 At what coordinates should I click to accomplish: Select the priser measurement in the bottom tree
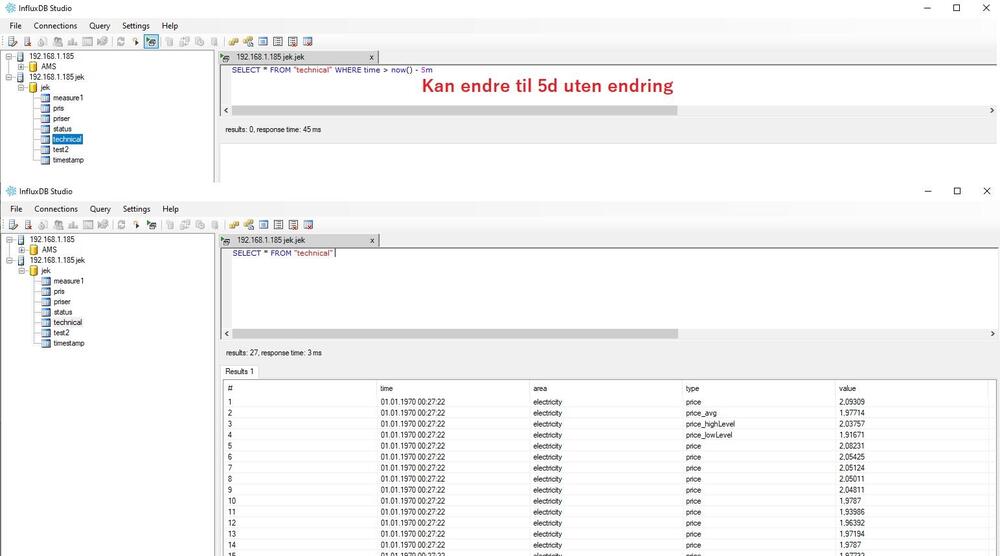62,302
